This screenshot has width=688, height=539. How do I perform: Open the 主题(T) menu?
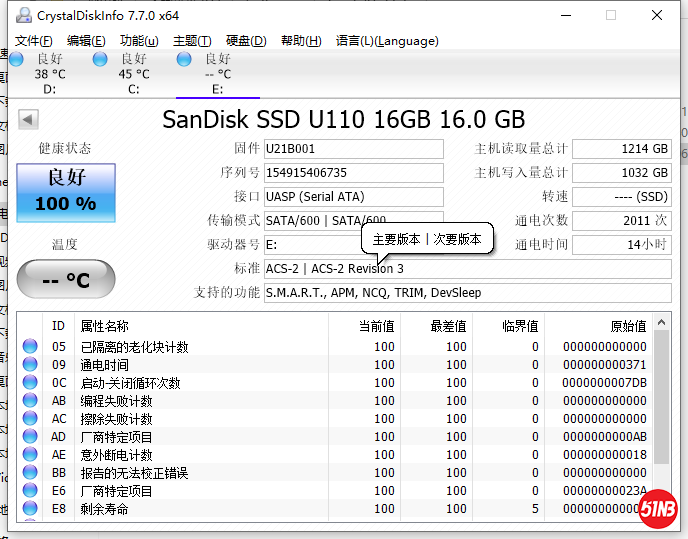192,41
